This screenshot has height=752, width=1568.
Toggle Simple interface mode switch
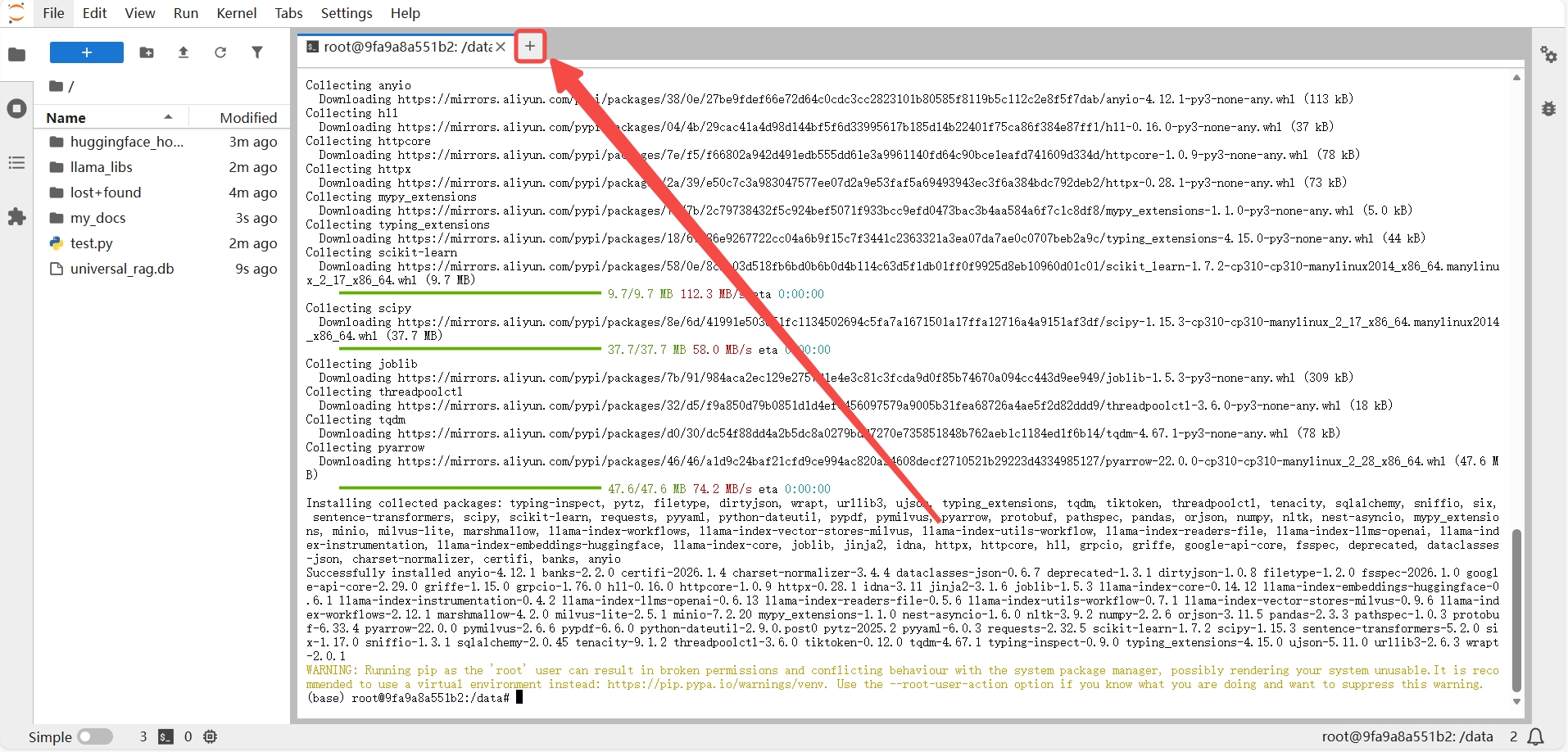coord(95,736)
